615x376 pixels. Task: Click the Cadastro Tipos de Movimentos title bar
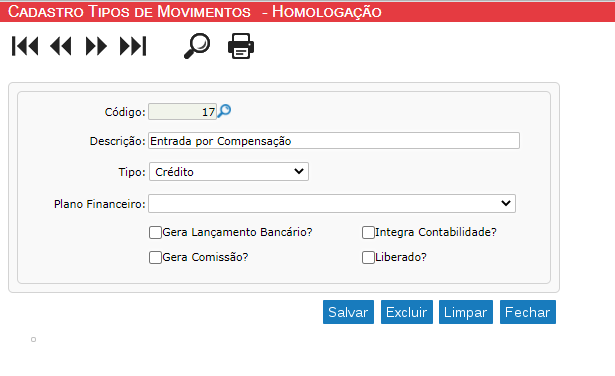point(308,11)
